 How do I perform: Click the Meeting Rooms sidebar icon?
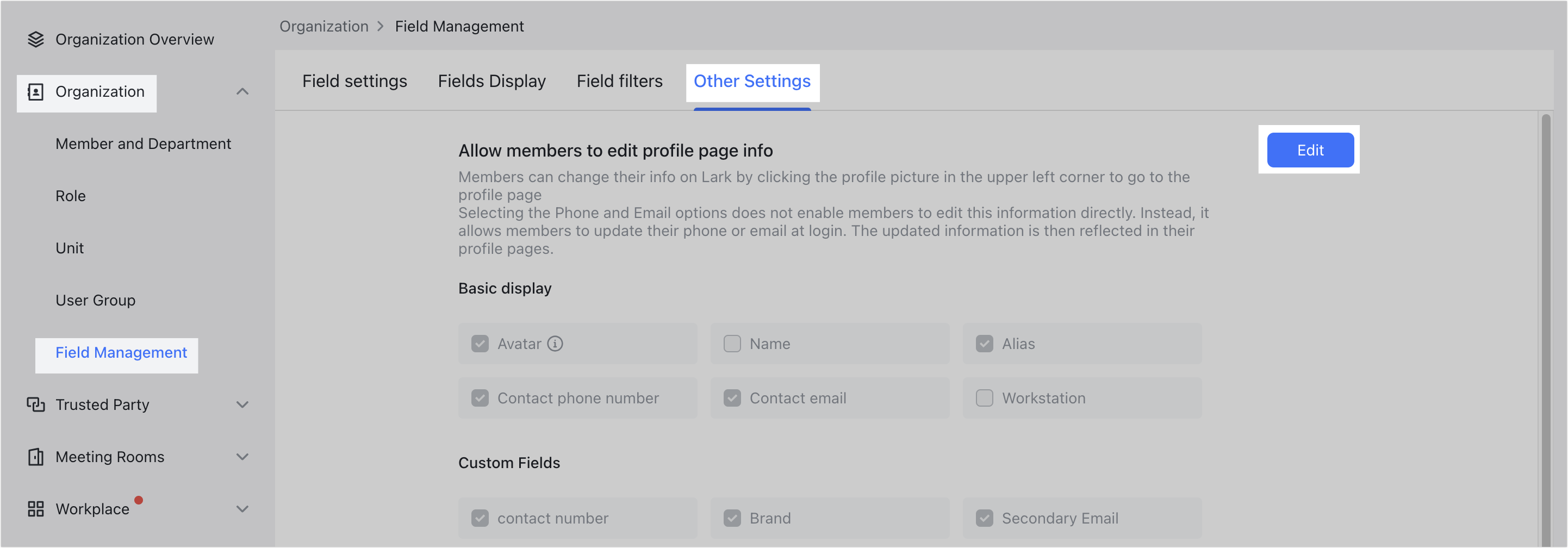point(35,457)
